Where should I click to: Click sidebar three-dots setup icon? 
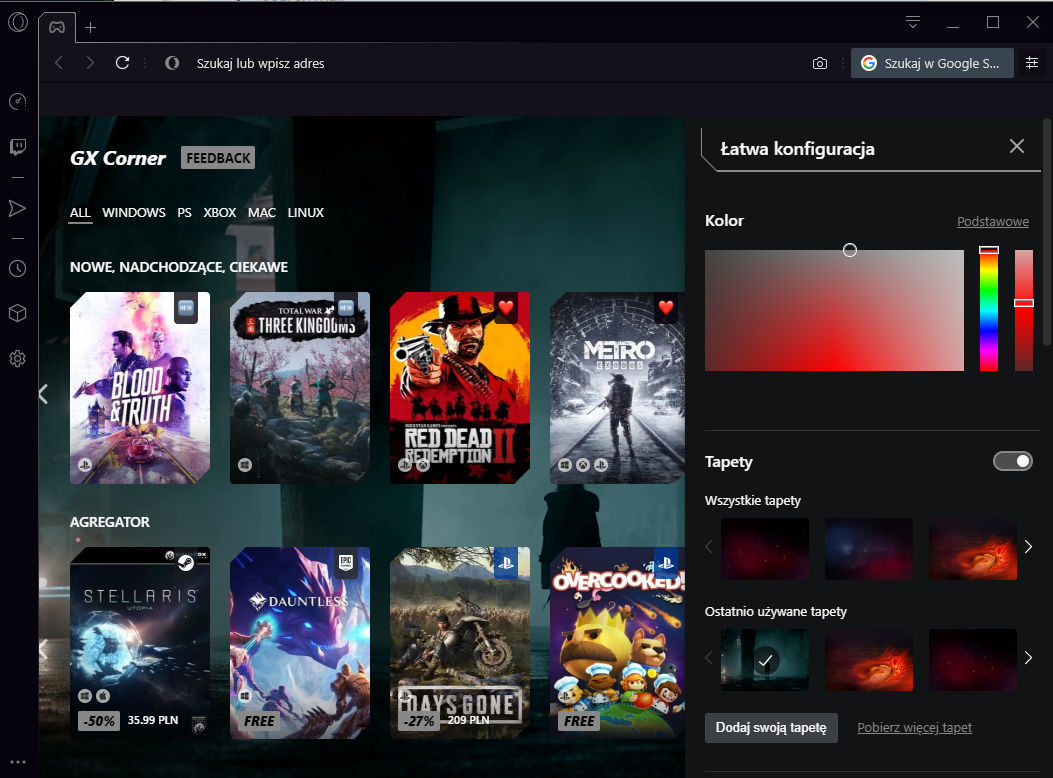tap(17, 762)
